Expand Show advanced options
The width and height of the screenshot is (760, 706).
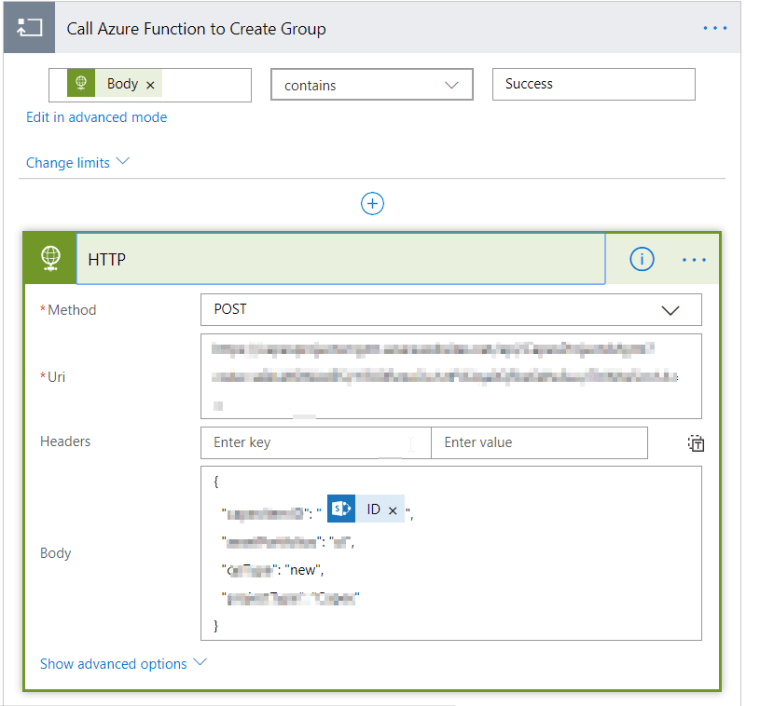(x=123, y=663)
